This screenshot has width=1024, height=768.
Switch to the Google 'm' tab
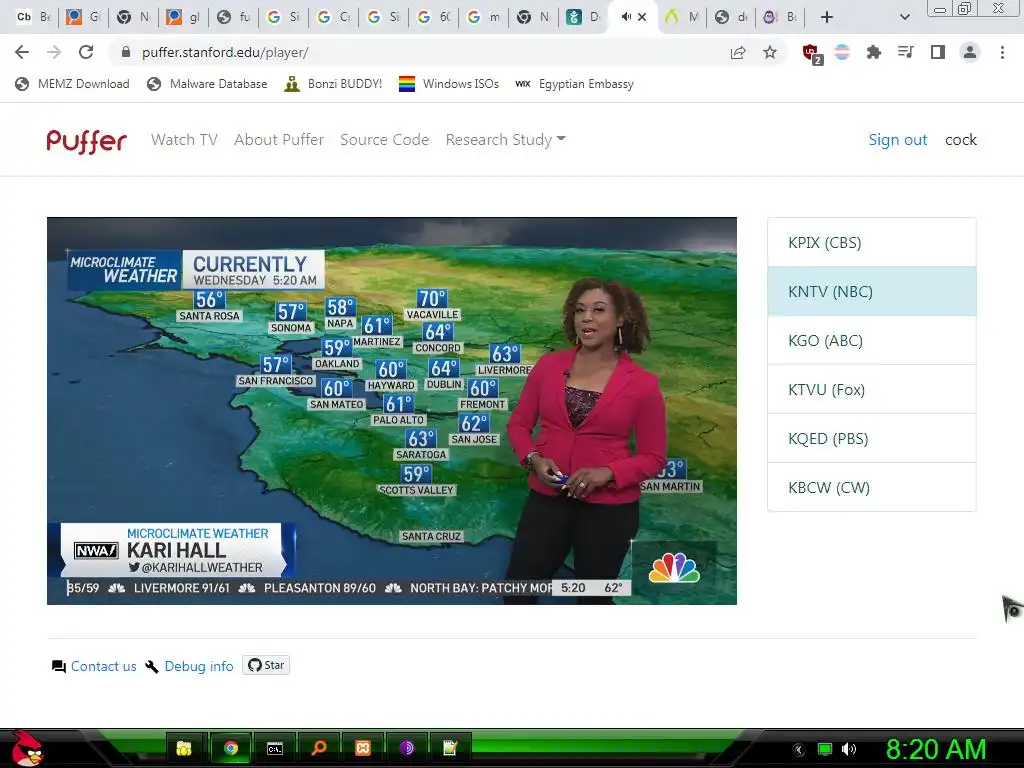(x=484, y=17)
